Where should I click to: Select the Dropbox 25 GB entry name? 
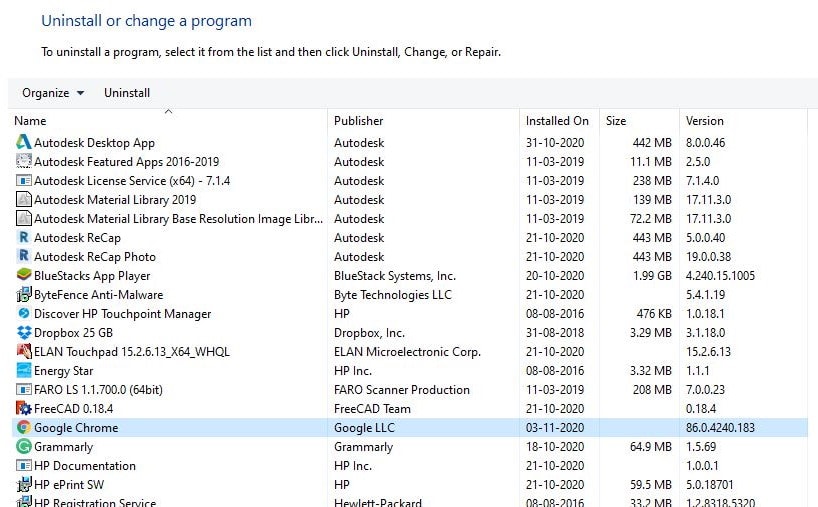click(x=73, y=333)
